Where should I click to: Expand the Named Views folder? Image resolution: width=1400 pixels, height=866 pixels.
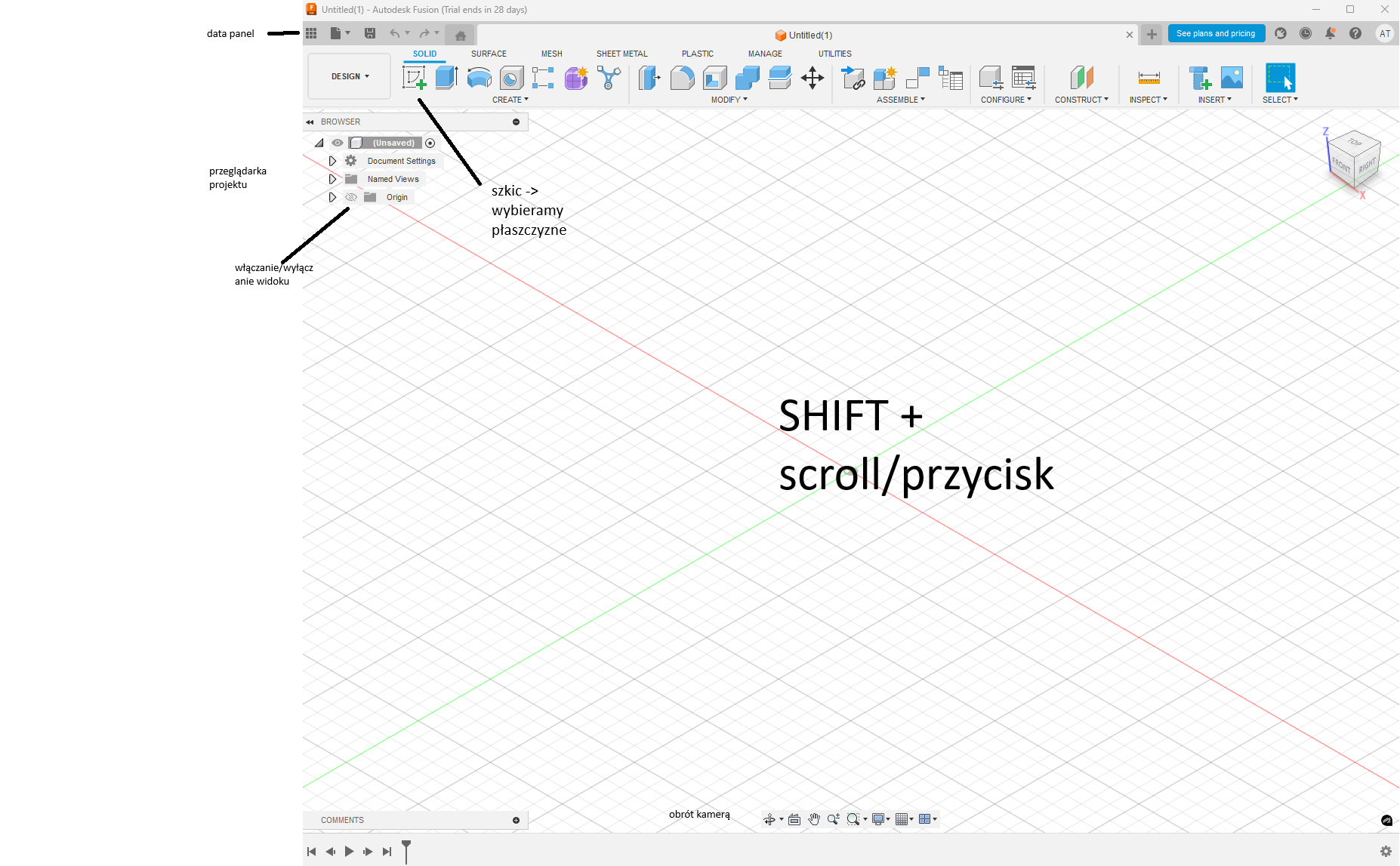[332, 179]
